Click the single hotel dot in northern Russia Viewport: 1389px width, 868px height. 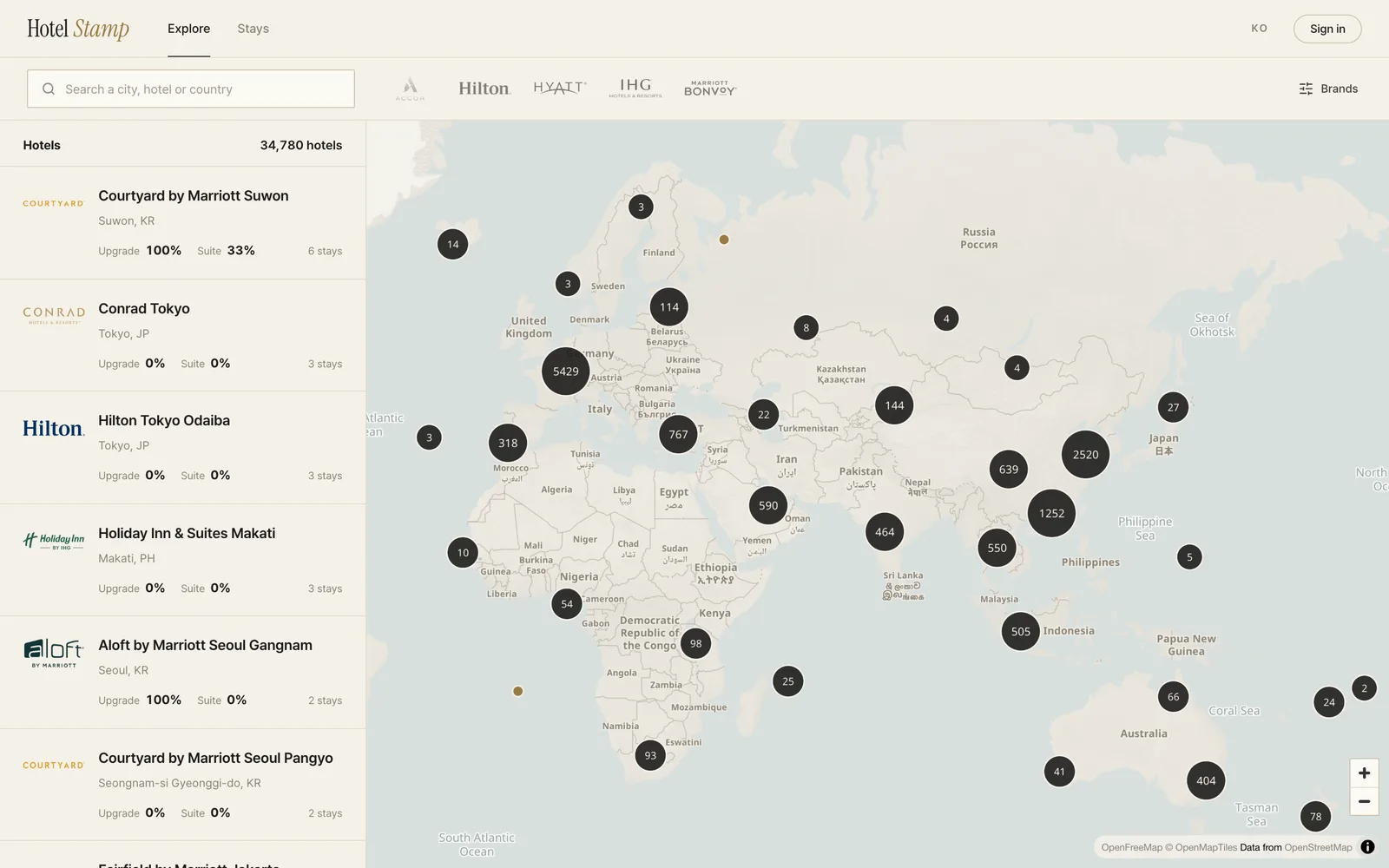(724, 240)
